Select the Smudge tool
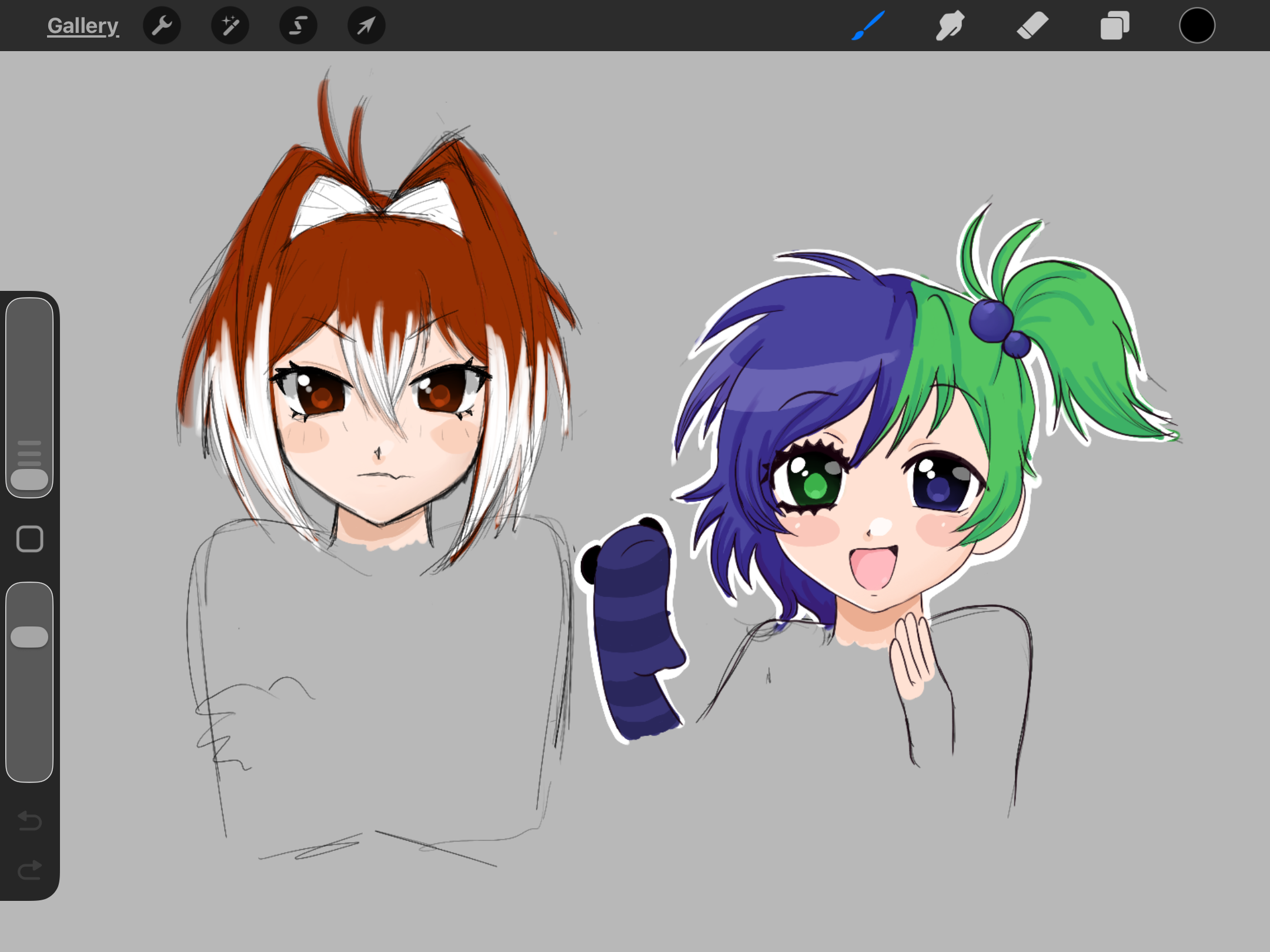The image size is (1270, 952). click(x=950, y=26)
